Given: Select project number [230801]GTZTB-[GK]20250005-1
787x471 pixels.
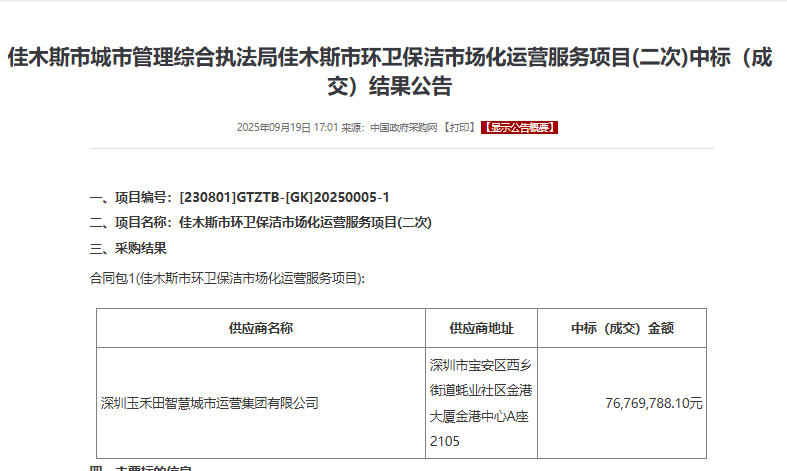Looking at the screenshot, I should pyautogui.click(x=284, y=197).
